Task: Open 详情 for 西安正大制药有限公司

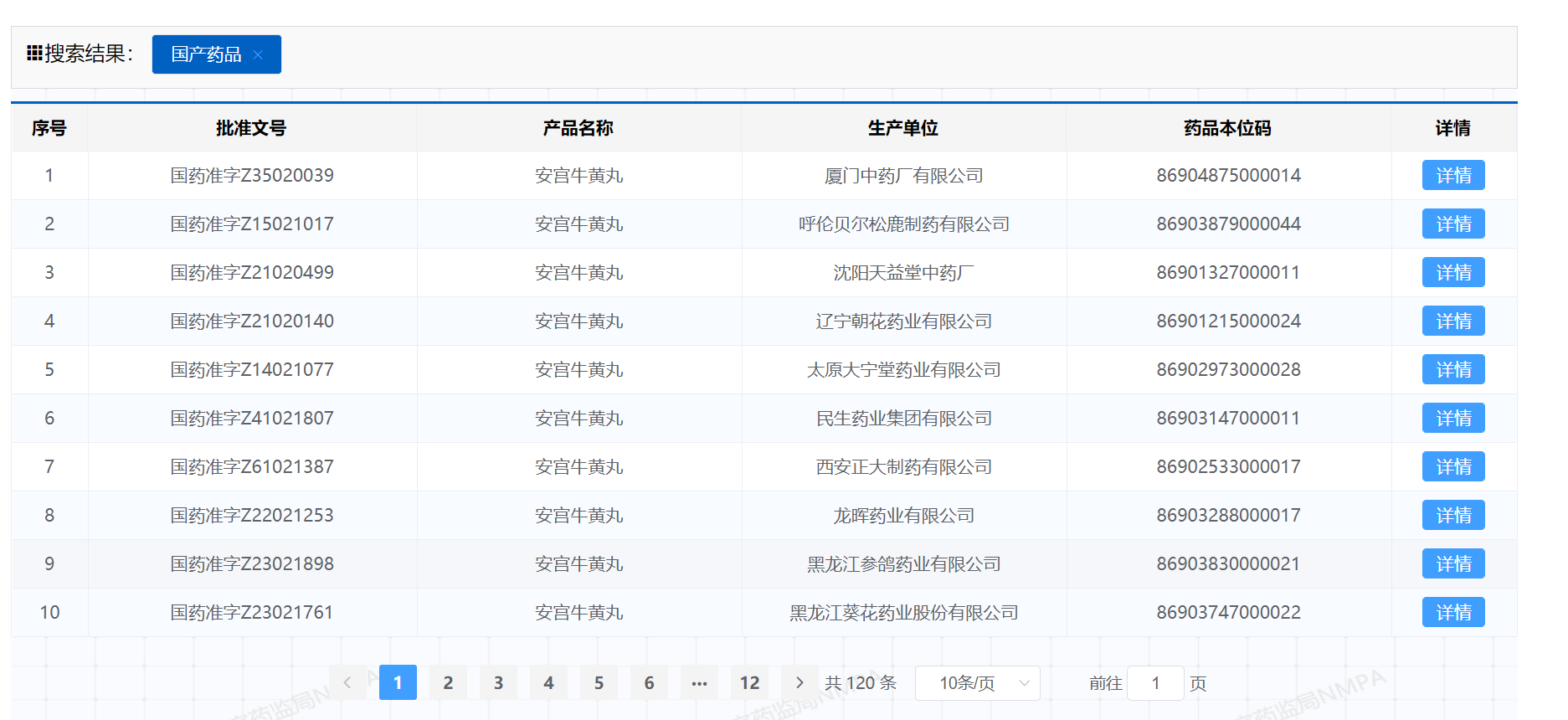Action: click(x=1453, y=466)
